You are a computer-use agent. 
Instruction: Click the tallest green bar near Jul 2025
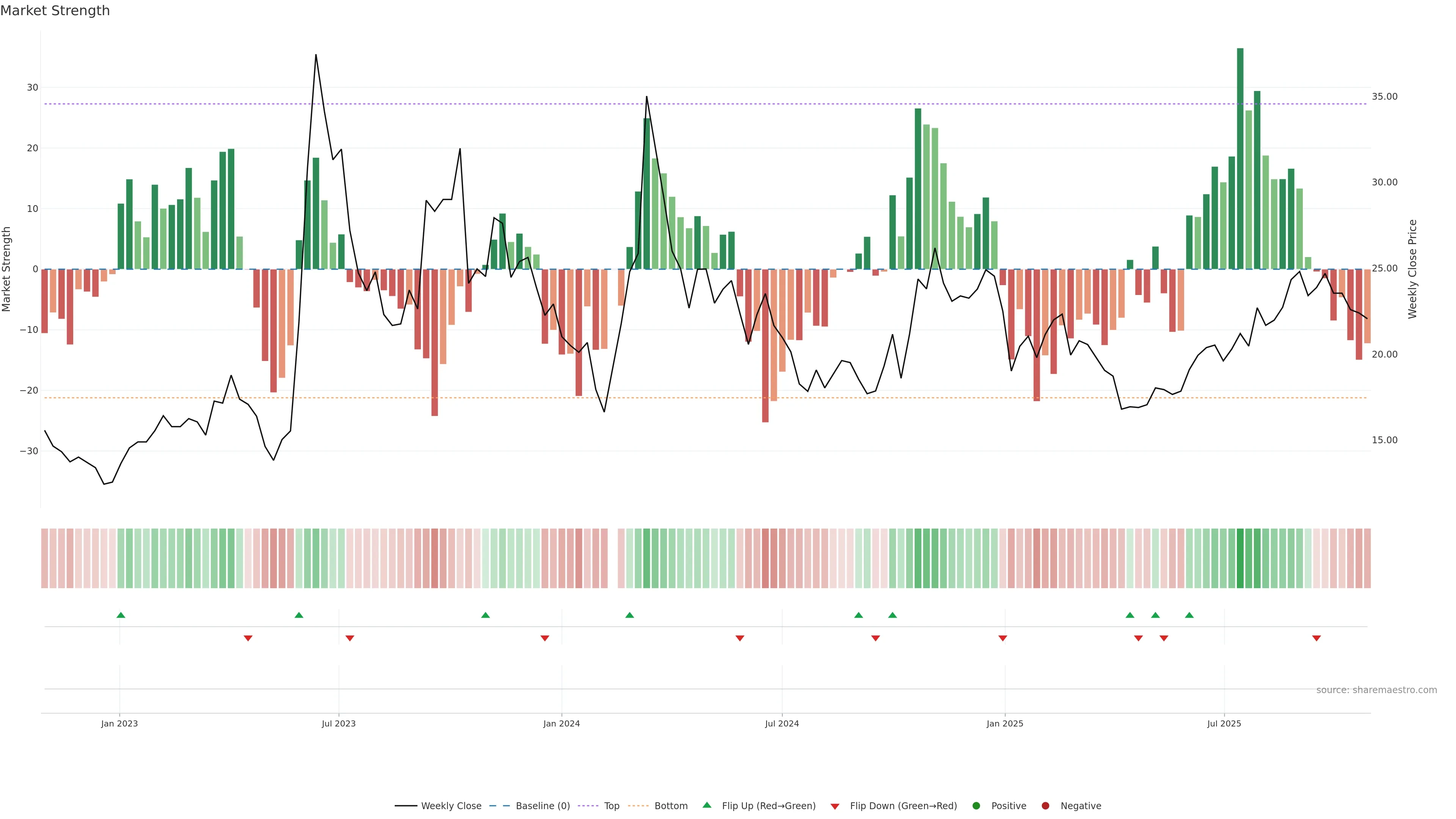click(1240, 158)
